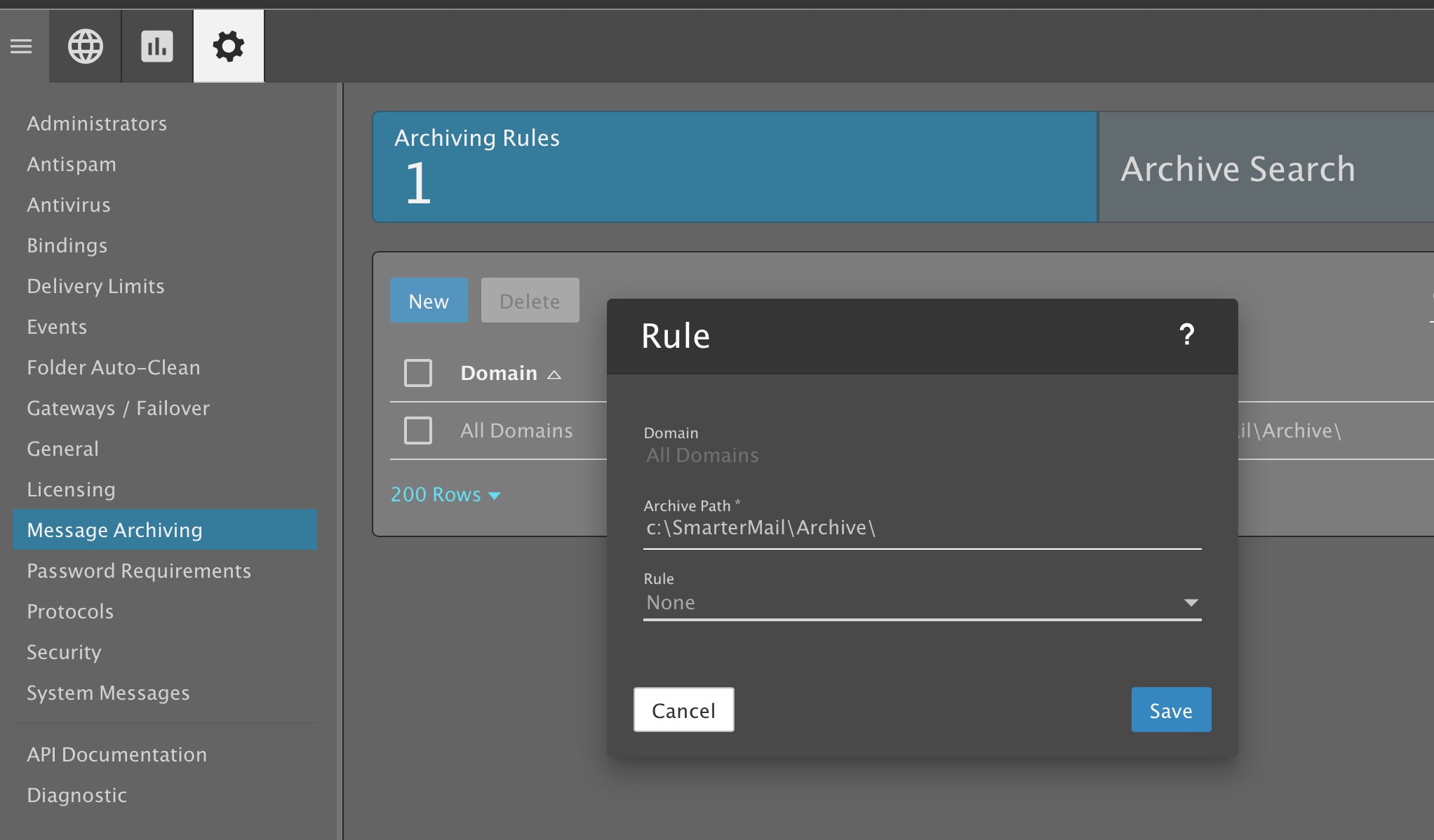Open the 200 Rows pagination dropdown

pyautogui.click(x=445, y=495)
